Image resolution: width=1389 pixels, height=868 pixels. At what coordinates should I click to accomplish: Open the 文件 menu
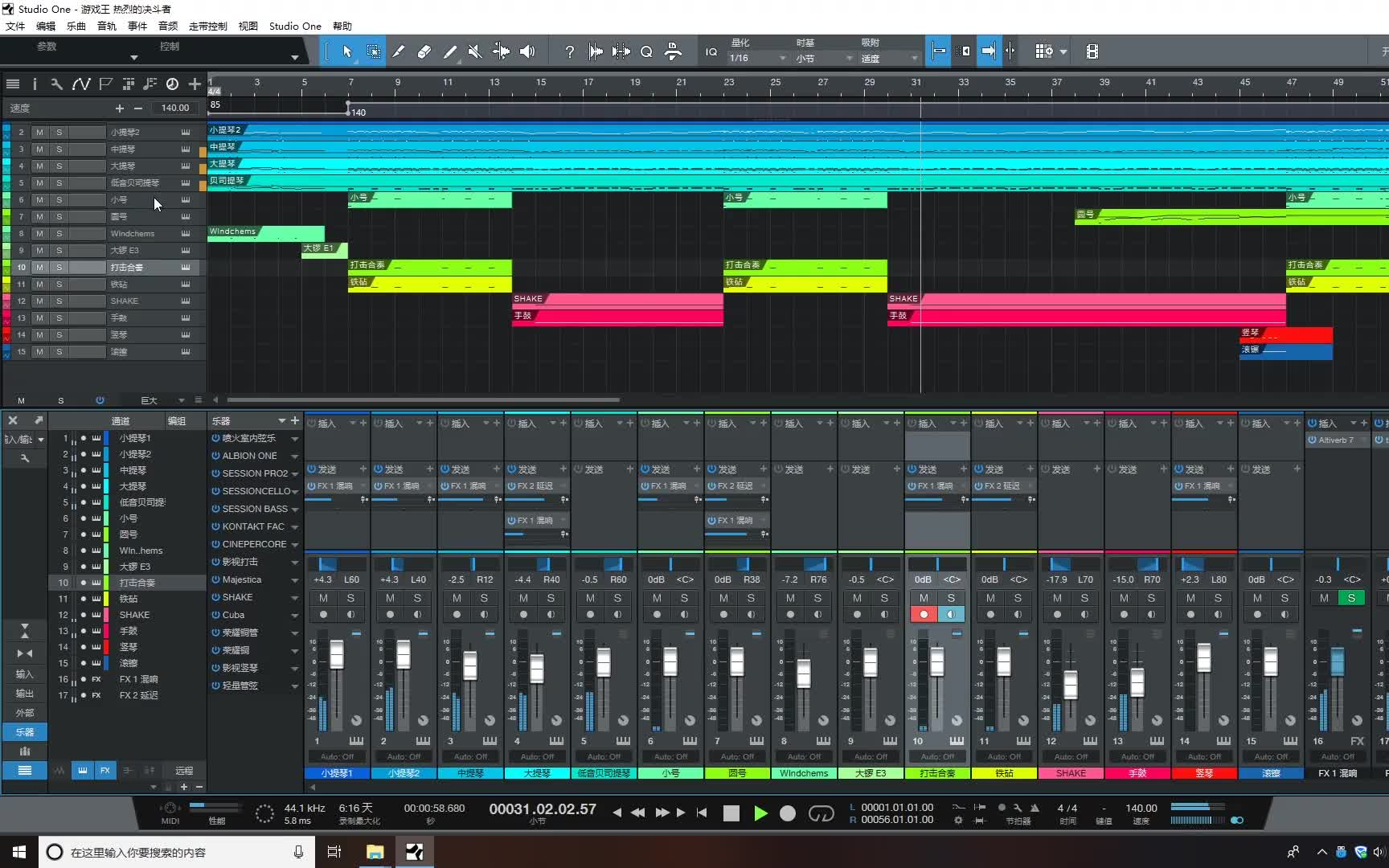pyautogui.click(x=15, y=27)
